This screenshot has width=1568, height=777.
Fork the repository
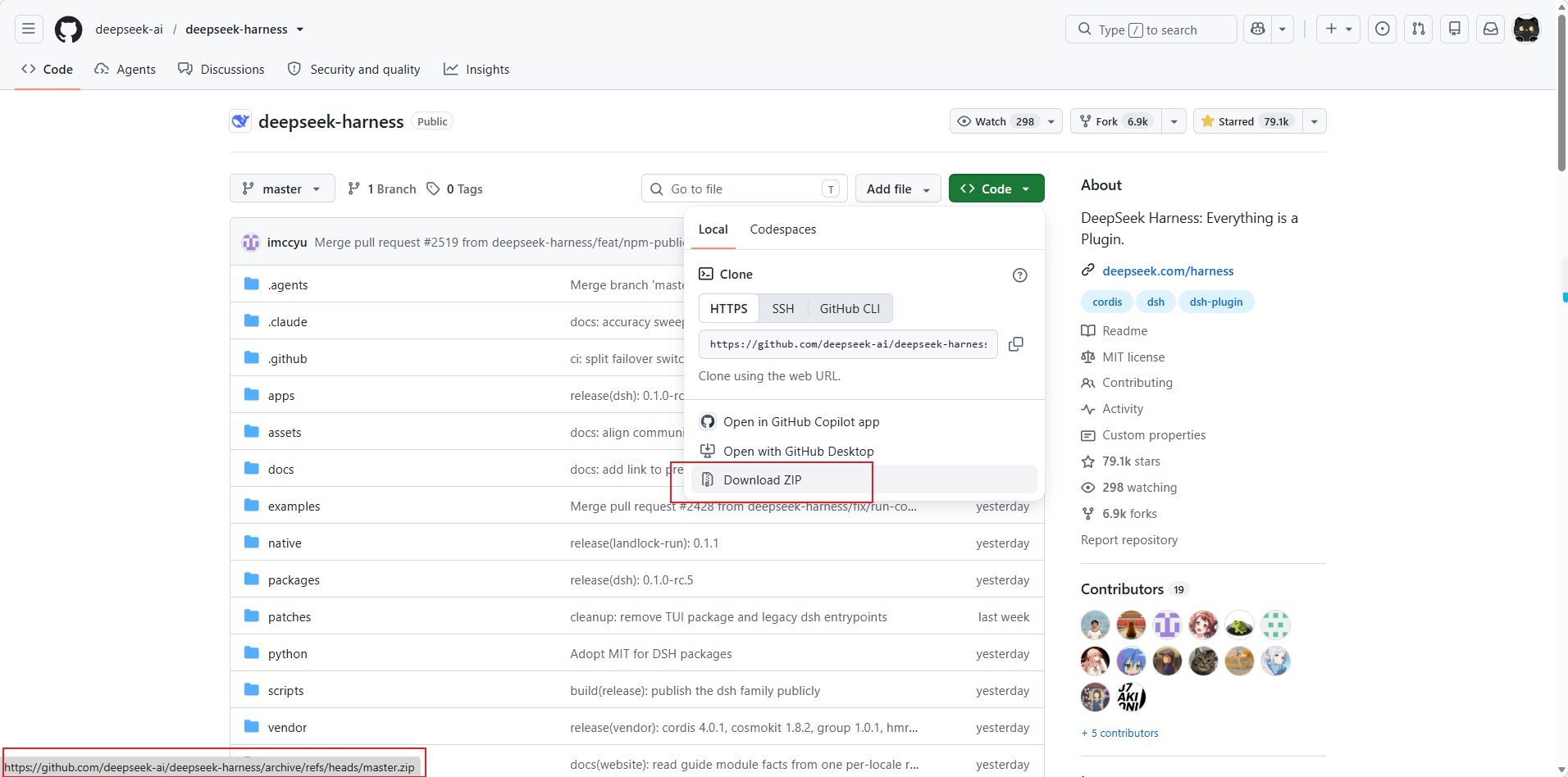tap(1116, 121)
